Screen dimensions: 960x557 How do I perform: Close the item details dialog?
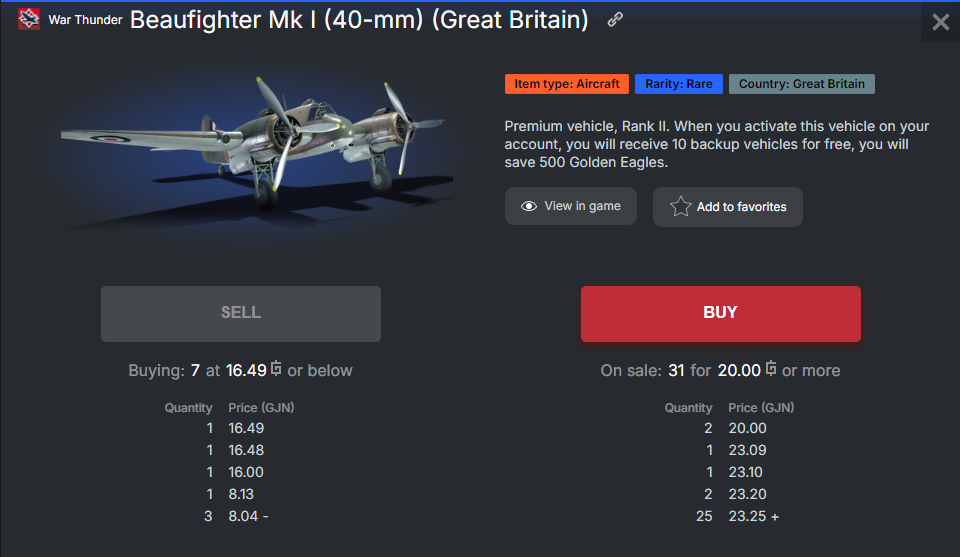940,22
